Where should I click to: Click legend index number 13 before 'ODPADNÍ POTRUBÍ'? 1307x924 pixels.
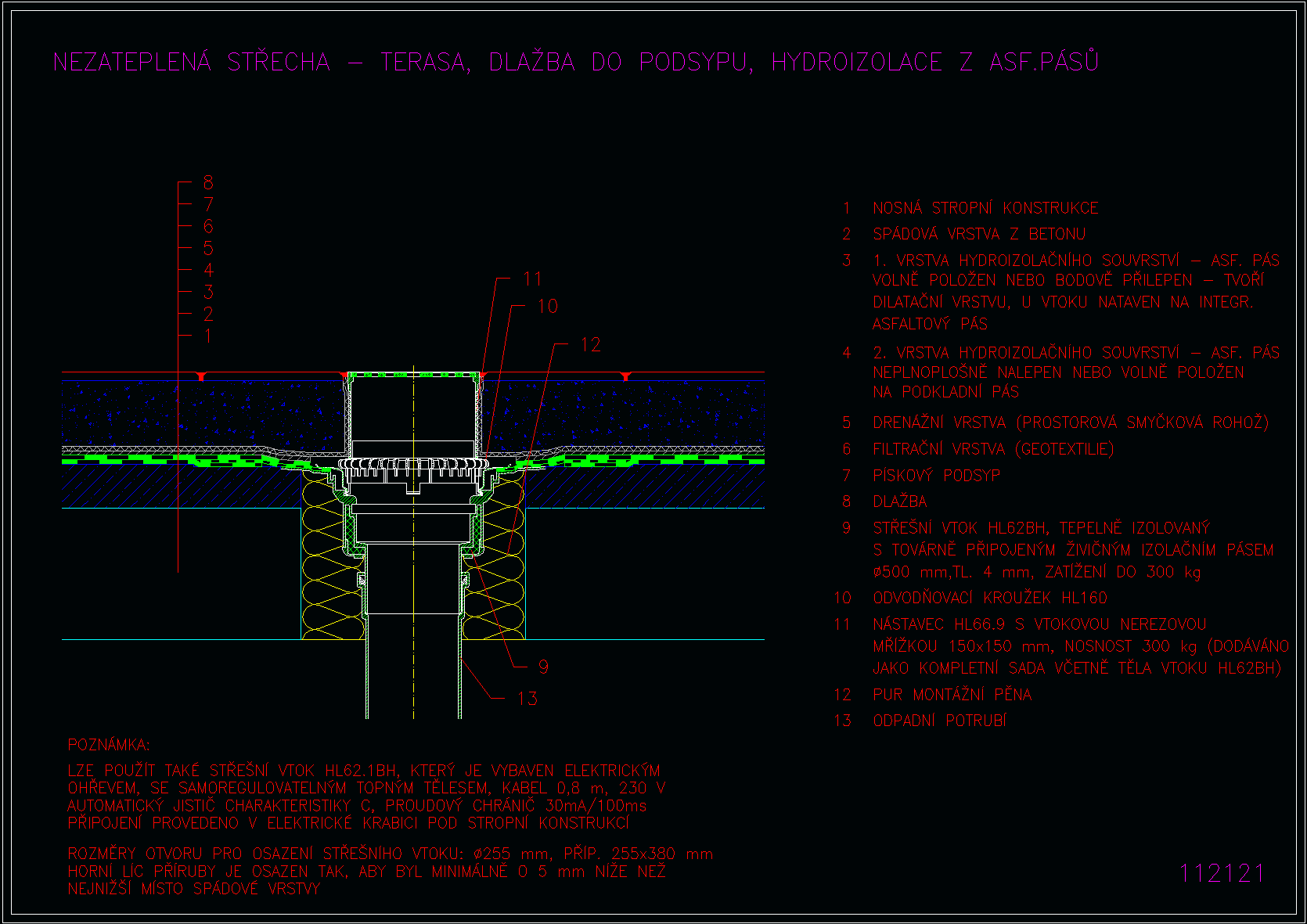[842, 721]
